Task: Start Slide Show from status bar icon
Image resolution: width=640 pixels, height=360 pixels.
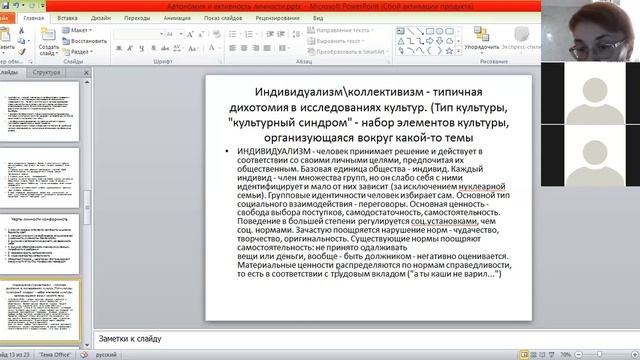Action: (552, 355)
